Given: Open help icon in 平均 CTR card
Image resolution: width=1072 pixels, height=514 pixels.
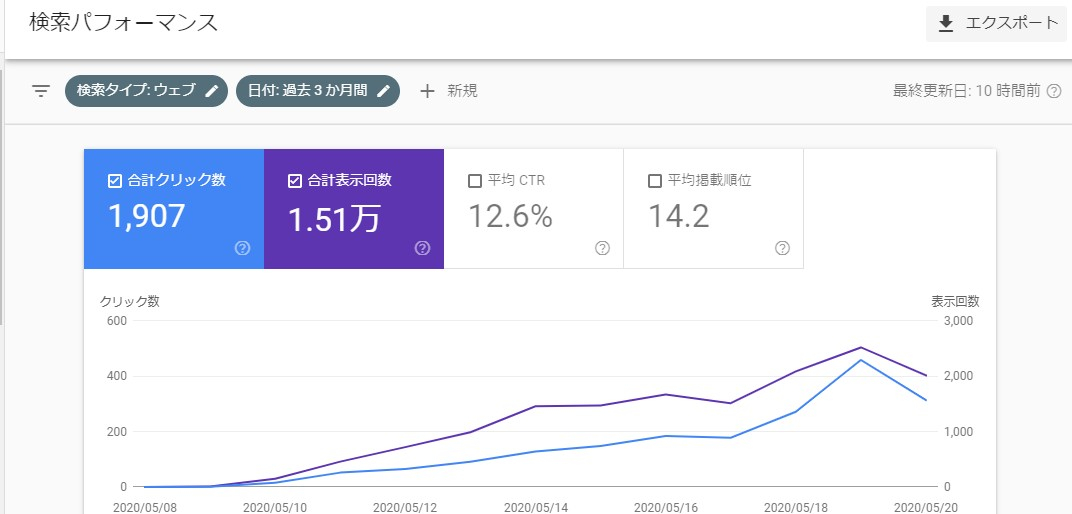Looking at the screenshot, I should tap(602, 248).
